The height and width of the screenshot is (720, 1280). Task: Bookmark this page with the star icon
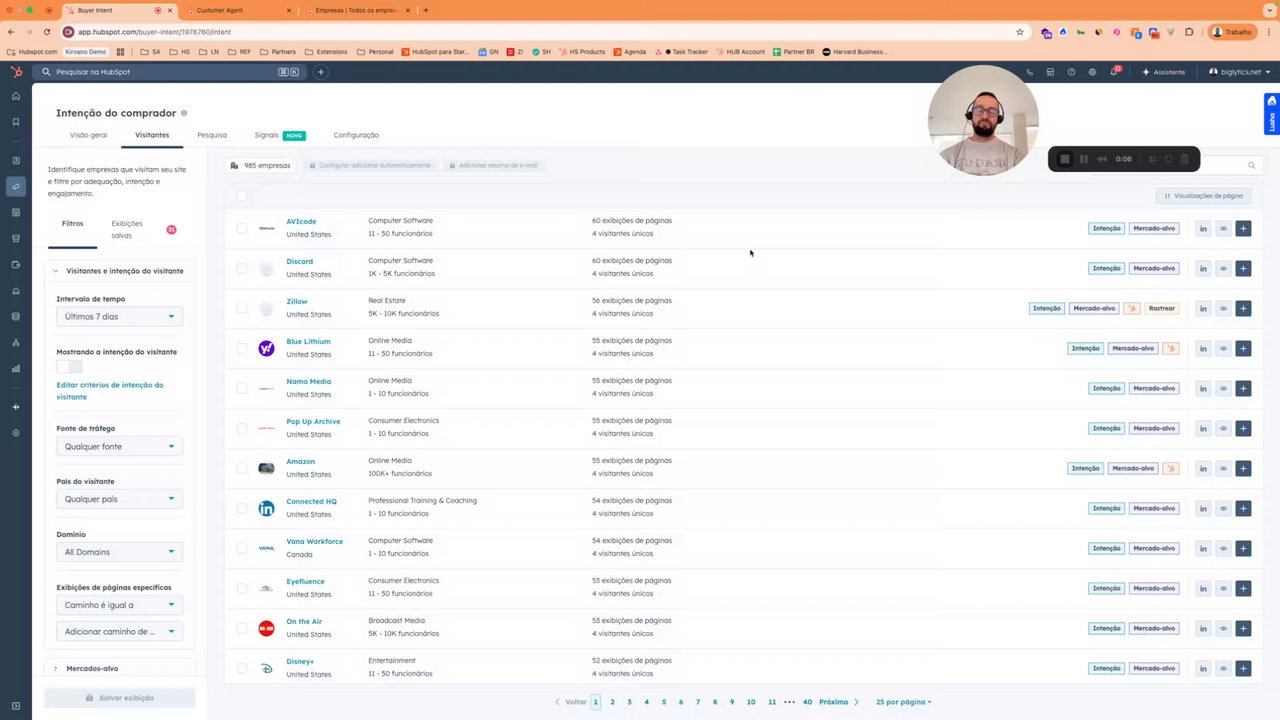click(x=1019, y=32)
